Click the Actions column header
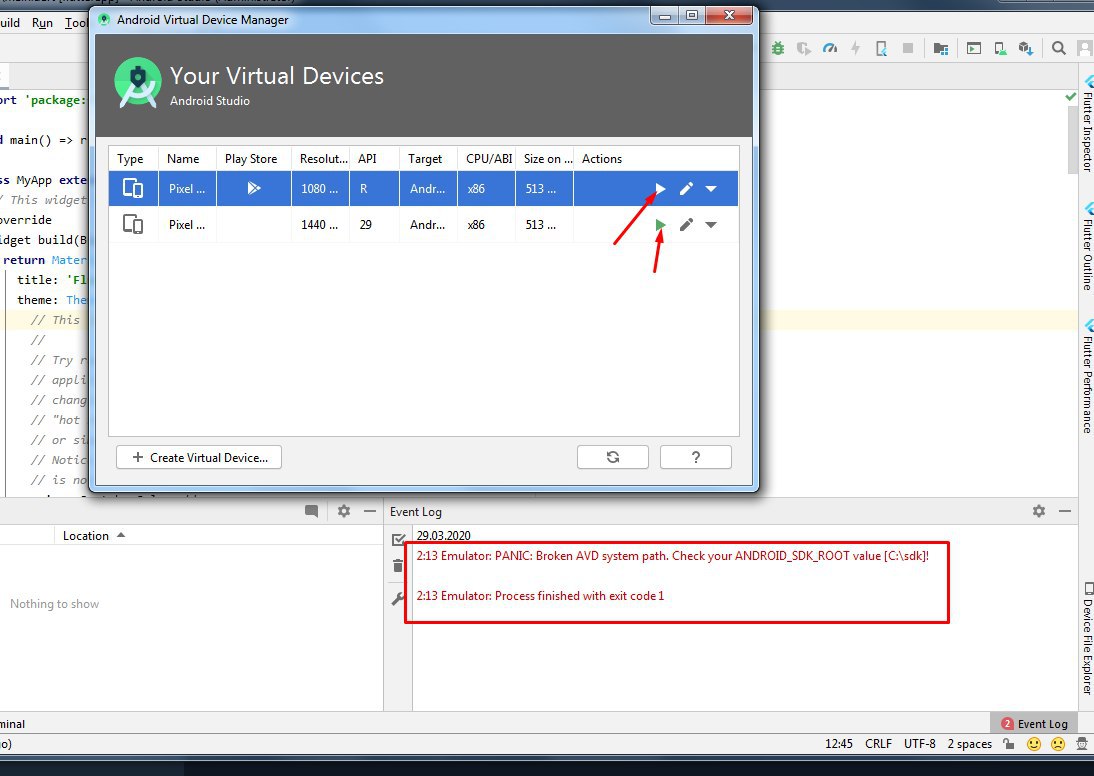Image resolution: width=1094 pixels, height=776 pixels. (x=602, y=159)
